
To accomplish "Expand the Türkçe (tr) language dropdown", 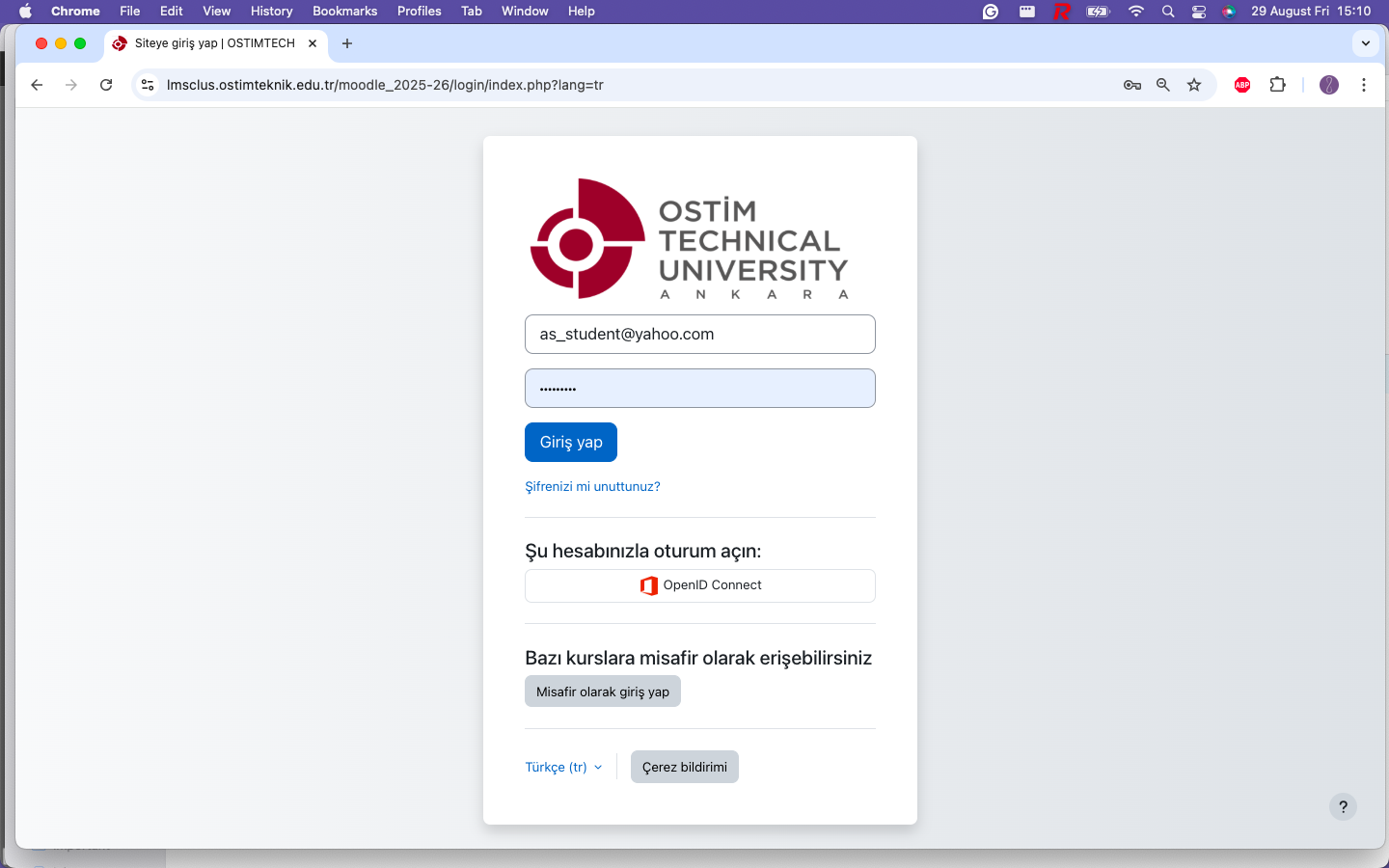I will click(x=563, y=767).
